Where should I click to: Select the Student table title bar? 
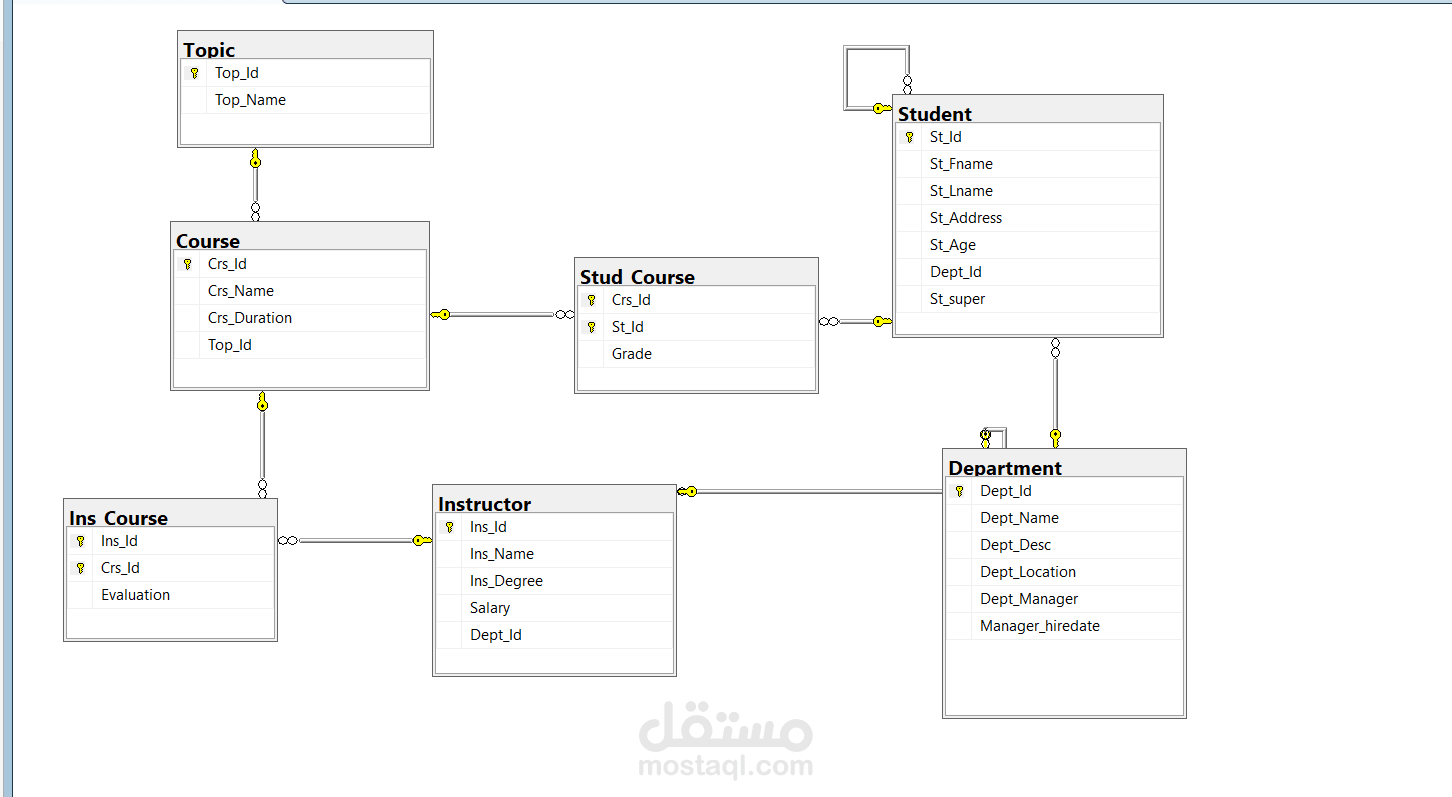[x=1028, y=110]
